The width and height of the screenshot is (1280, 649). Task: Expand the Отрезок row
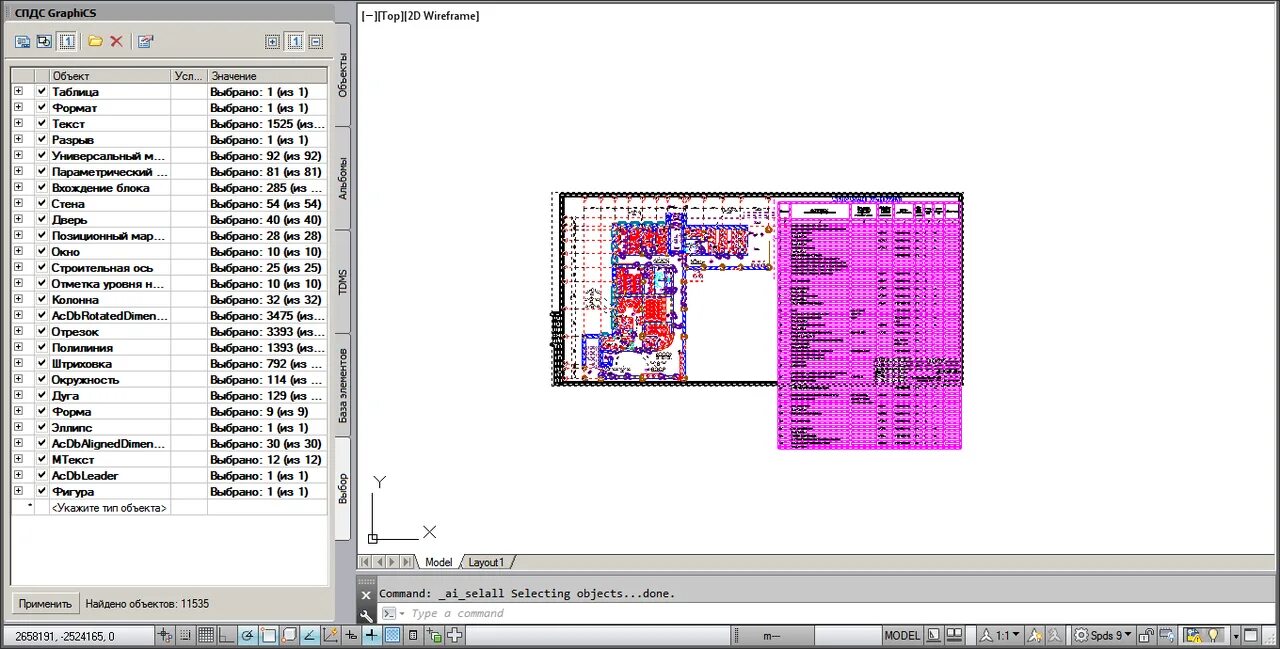coord(18,332)
